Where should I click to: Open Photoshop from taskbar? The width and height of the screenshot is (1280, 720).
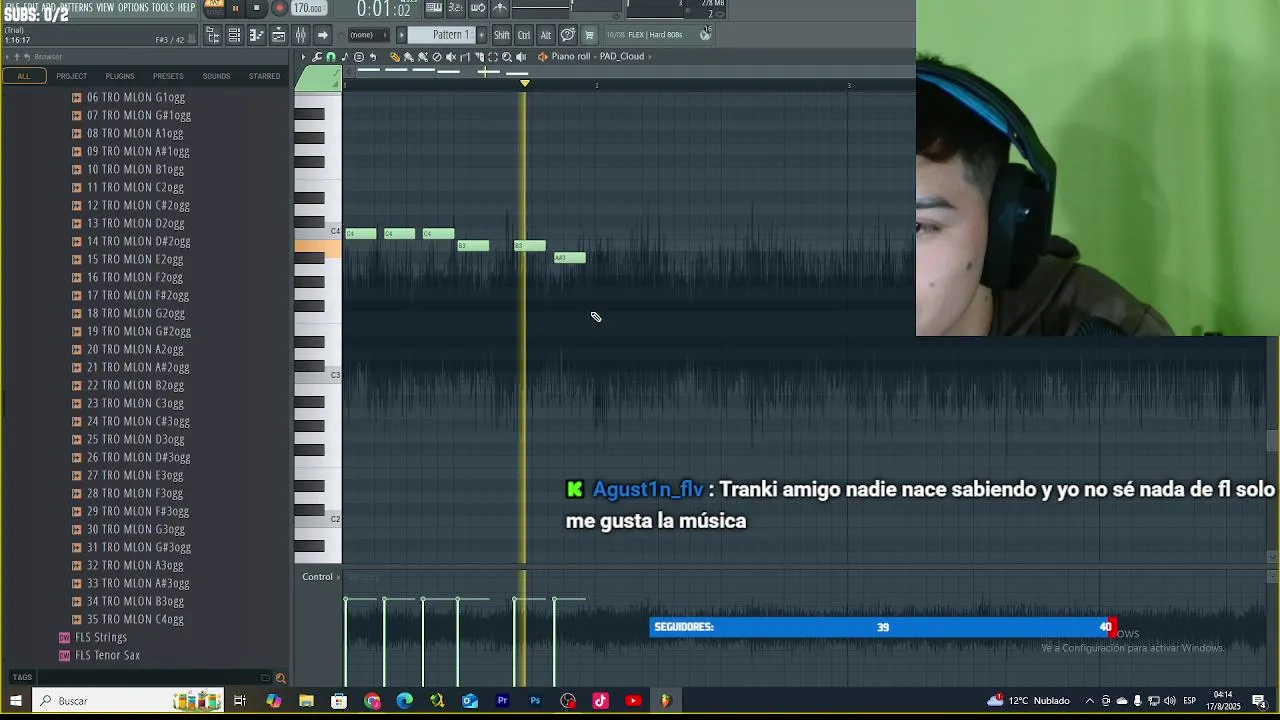coord(535,701)
